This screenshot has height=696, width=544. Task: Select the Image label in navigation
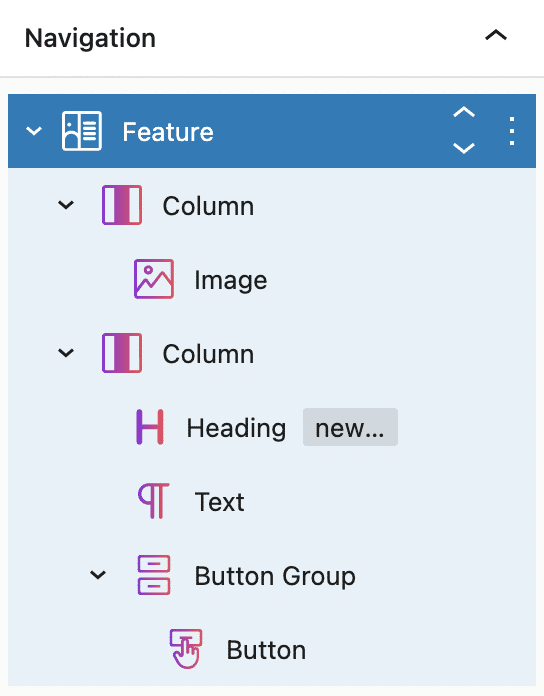point(231,281)
